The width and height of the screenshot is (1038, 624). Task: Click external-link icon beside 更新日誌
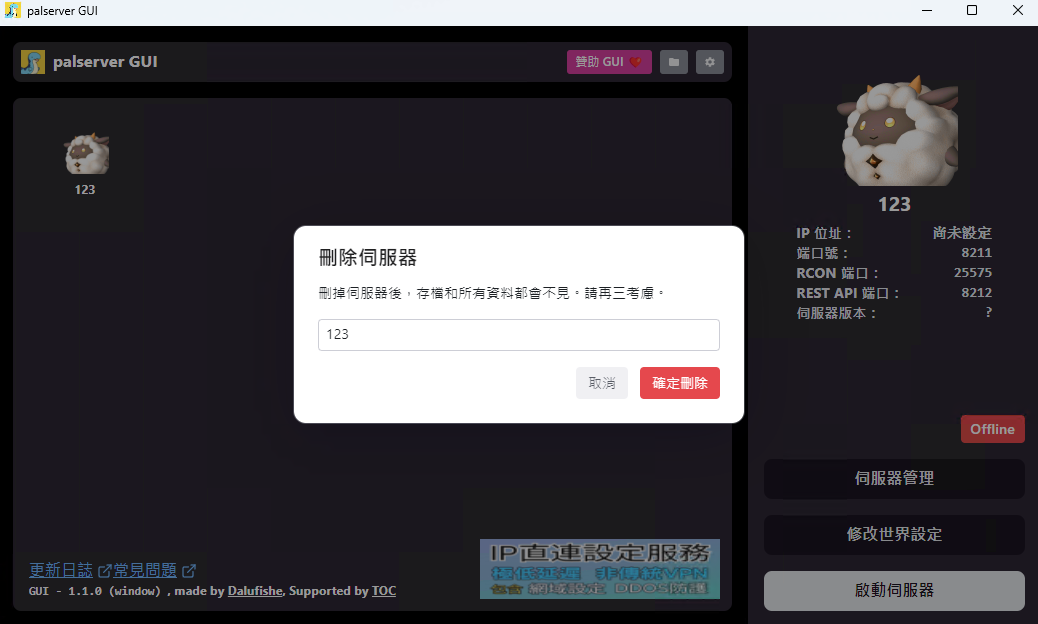pos(104,570)
